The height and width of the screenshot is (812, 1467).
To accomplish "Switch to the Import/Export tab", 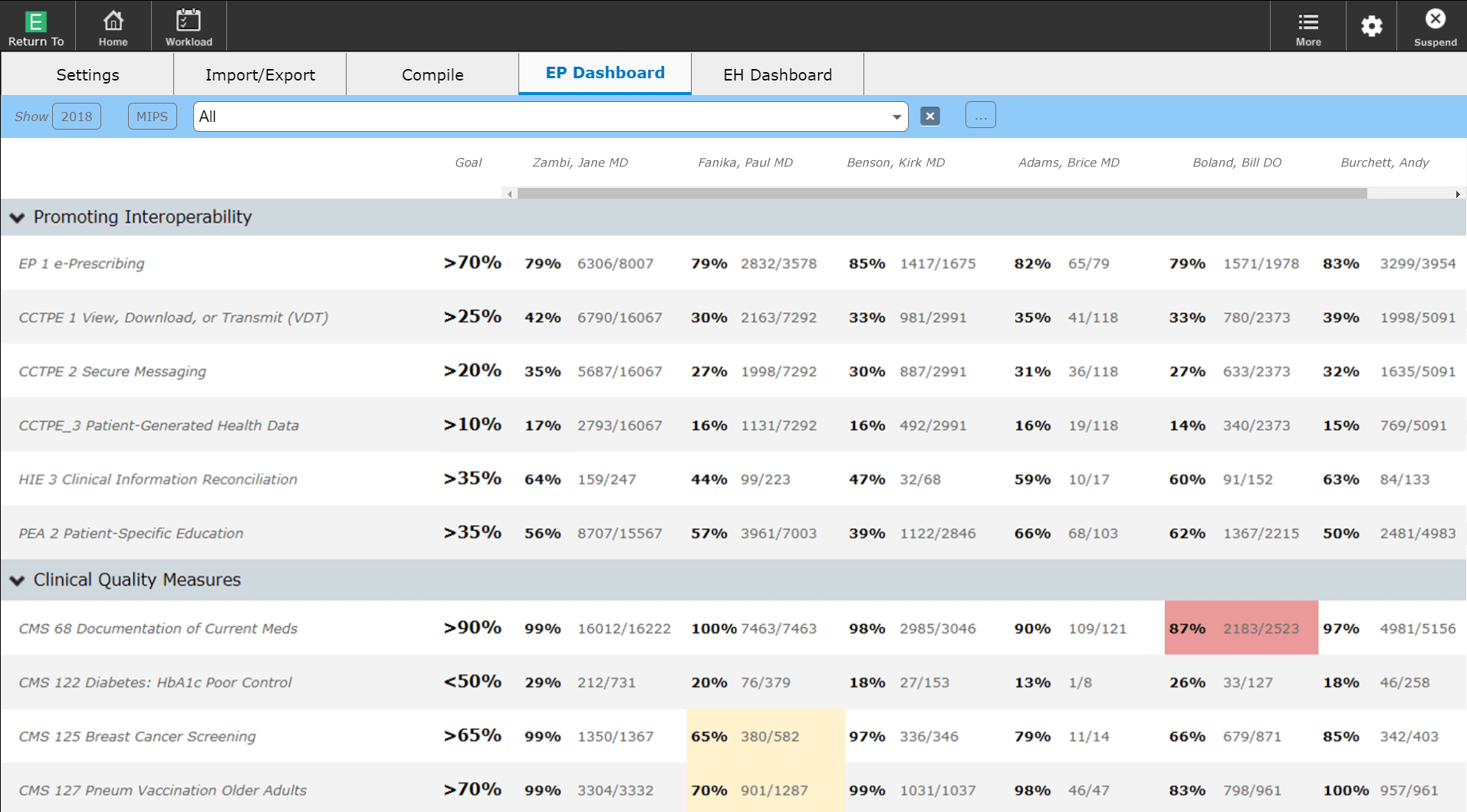I will (260, 74).
